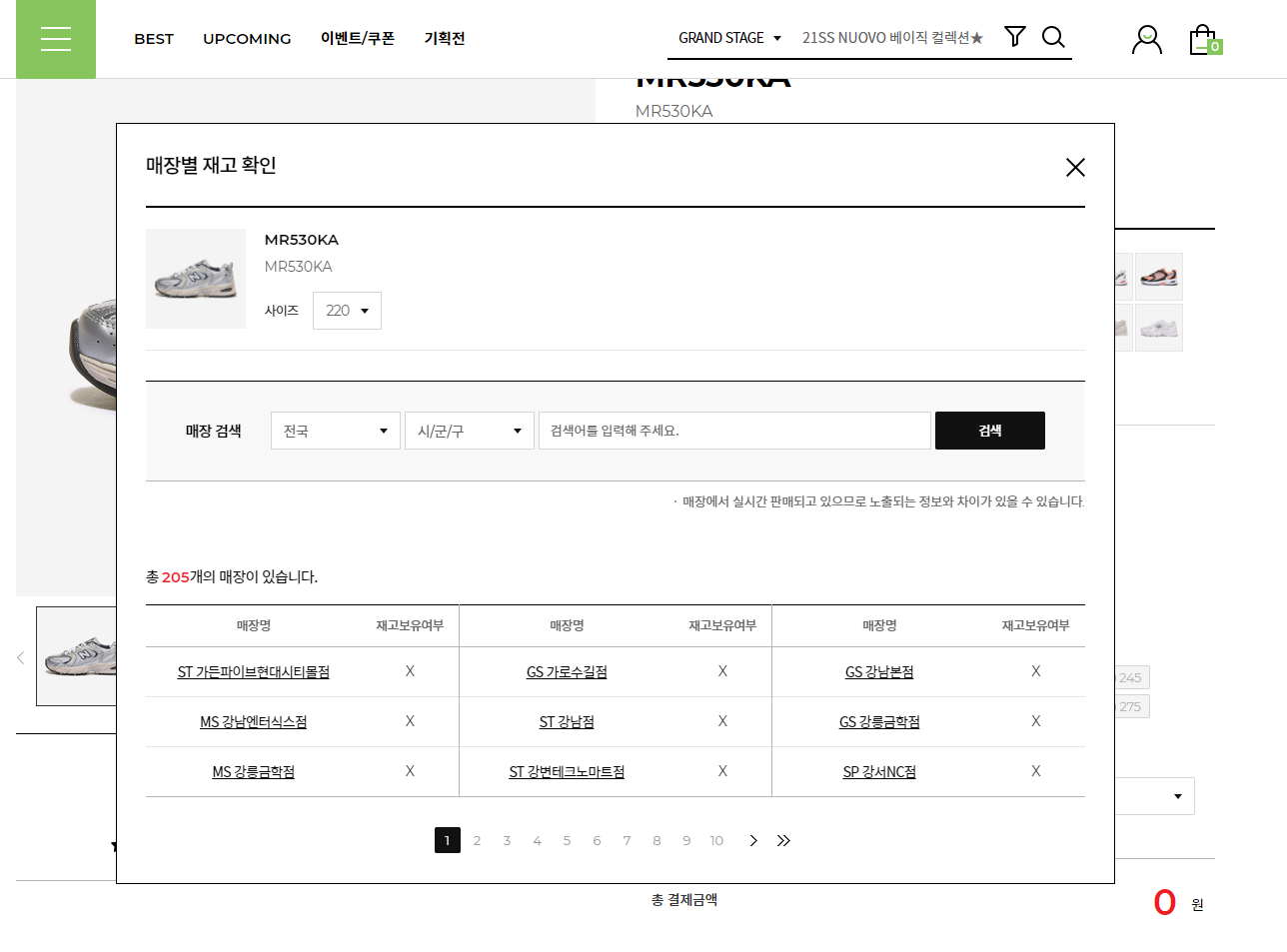Open the 이벤트/쿠폰 menu

[x=358, y=38]
